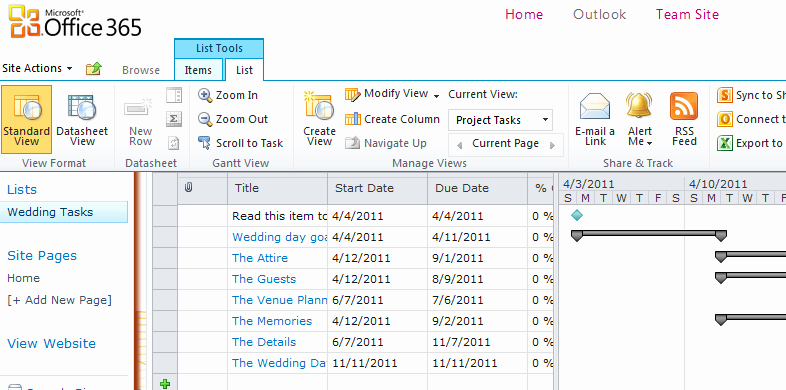The image size is (786, 390).
Task: Click E-mail a Link
Action: (595, 119)
